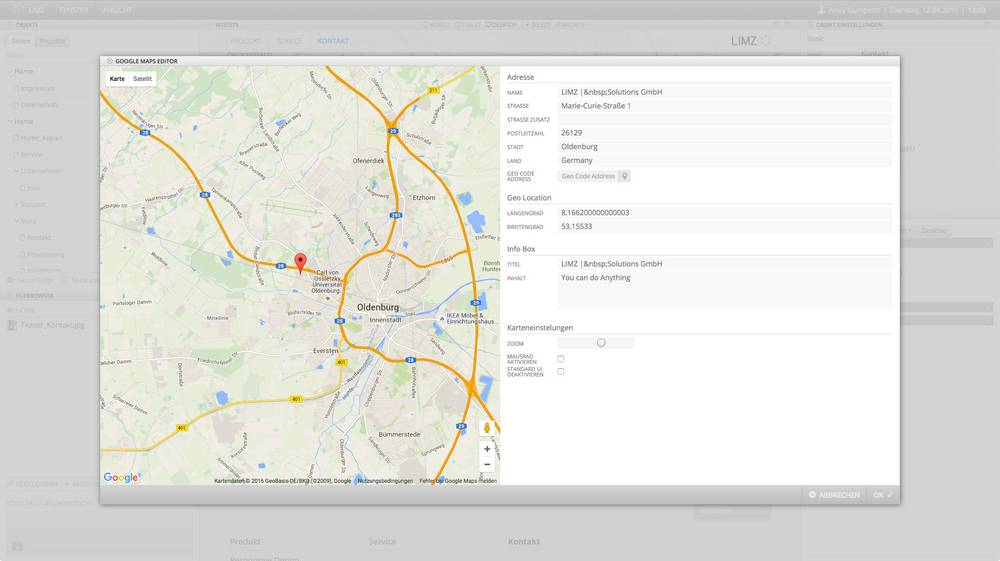Click Fehler bei Google Maps melden link
The image size is (1000, 561).
[458, 481]
